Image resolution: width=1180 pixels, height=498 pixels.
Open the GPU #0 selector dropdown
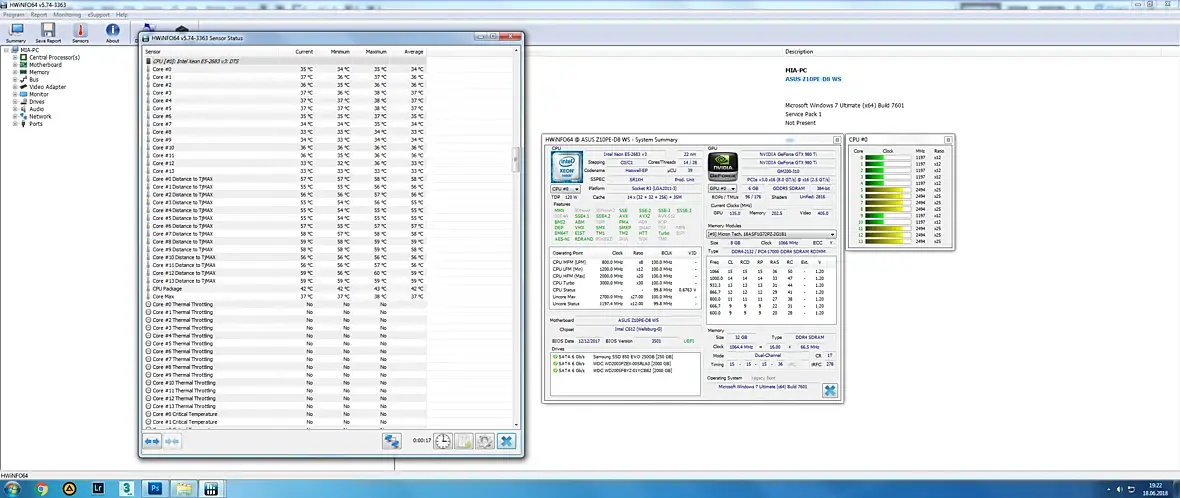pos(722,189)
